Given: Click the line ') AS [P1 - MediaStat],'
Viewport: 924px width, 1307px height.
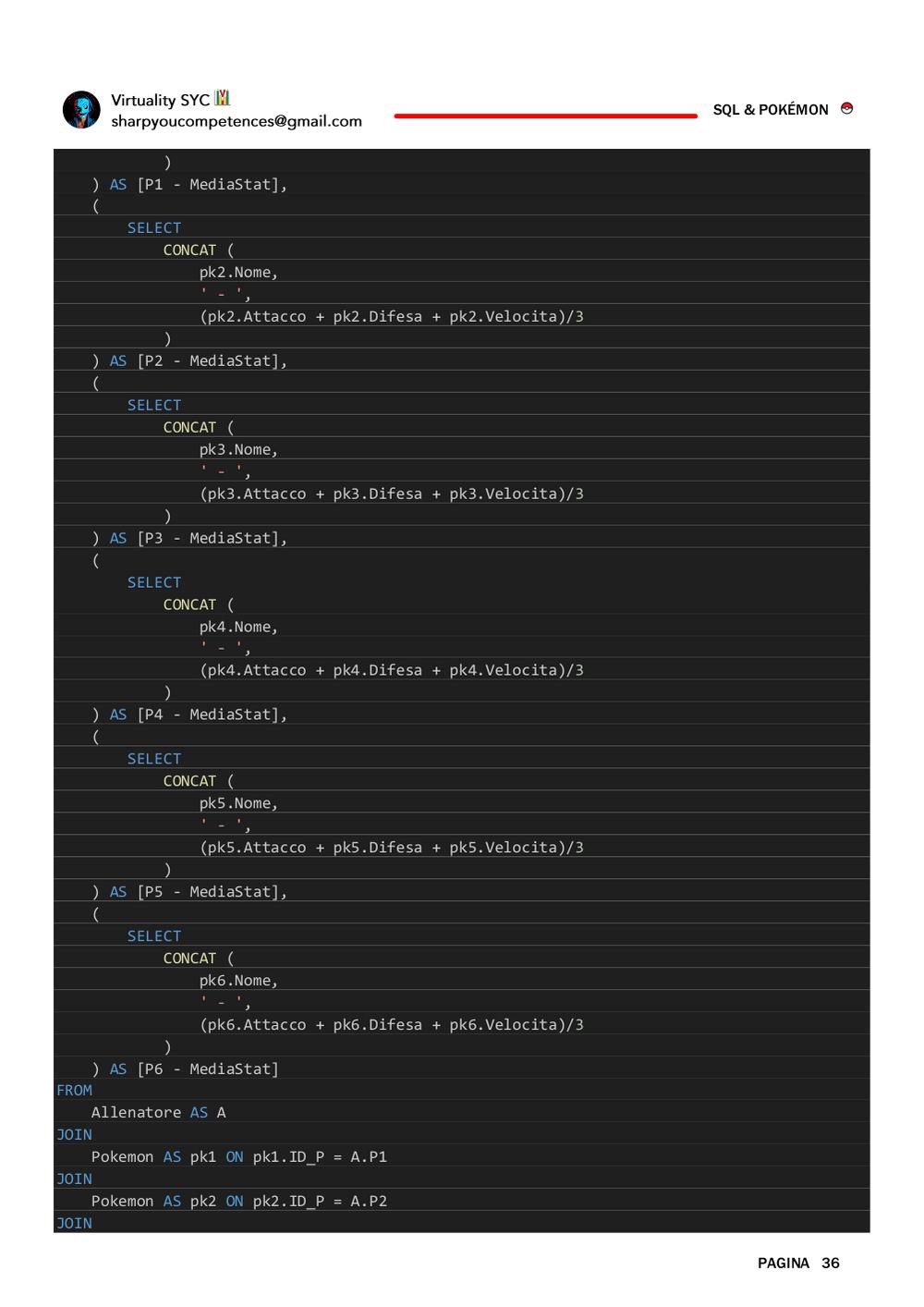Looking at the screenshot, I should pos(189,184).
